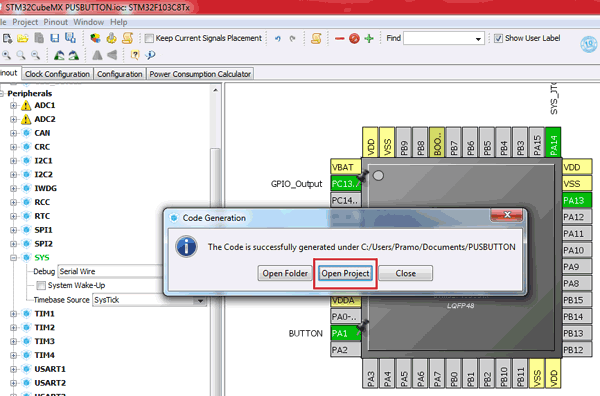Click the red minus icon

click(x=339, y=38)
